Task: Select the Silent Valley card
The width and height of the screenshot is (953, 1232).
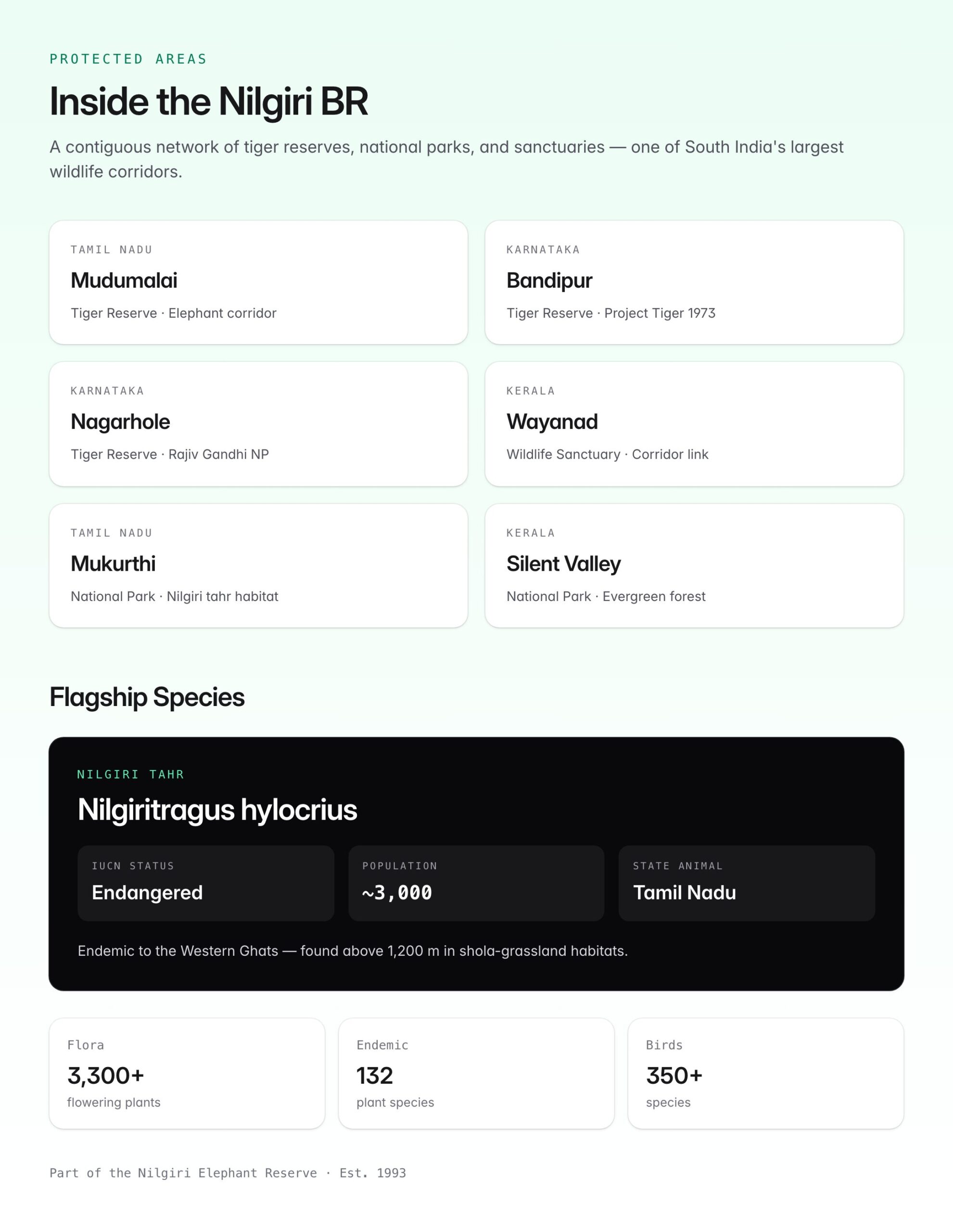Action: pyautogui.click(x=694, y=565)
